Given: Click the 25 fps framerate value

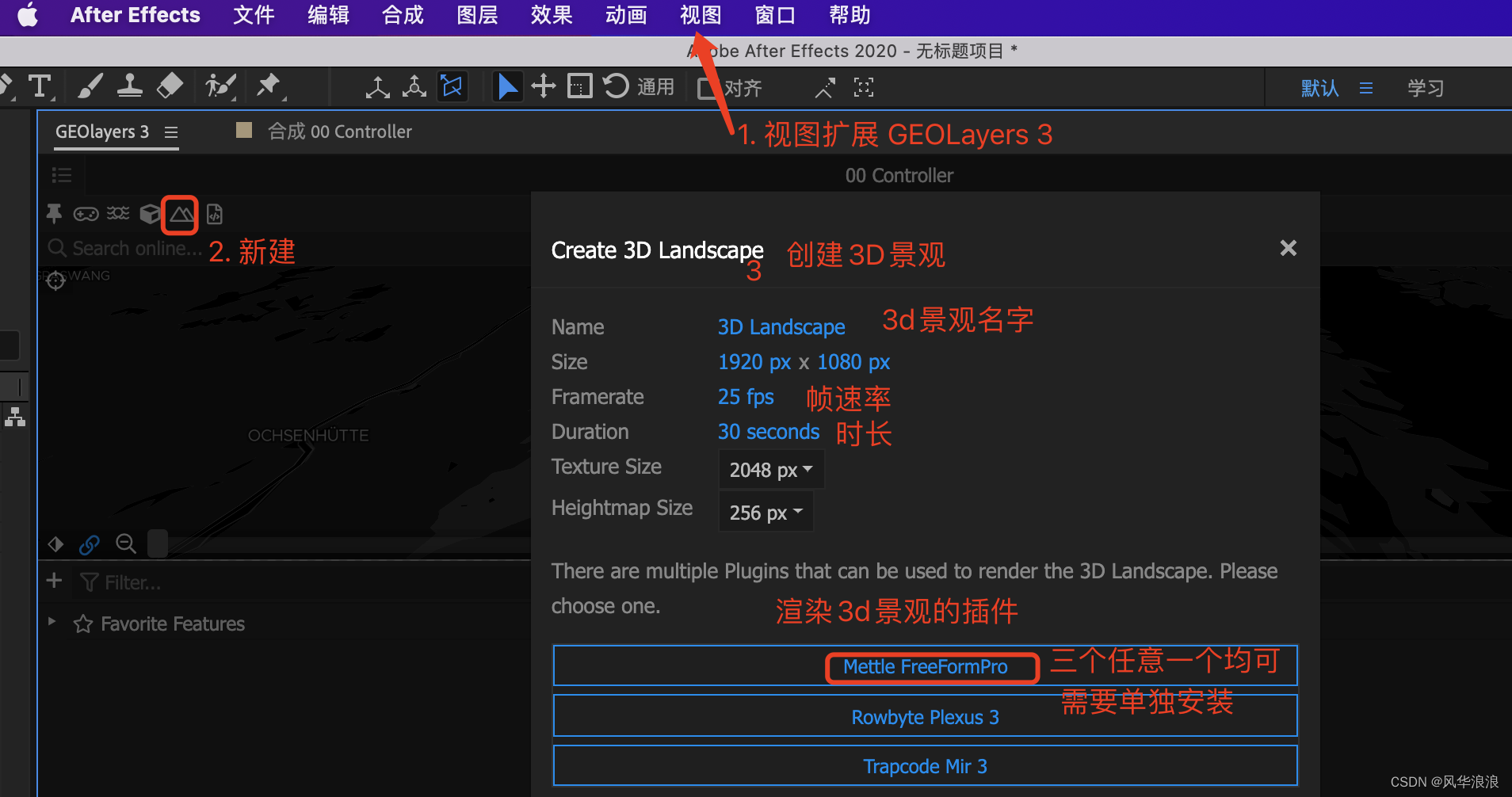Looking at the screenshot, I should (x=746, y=397).
